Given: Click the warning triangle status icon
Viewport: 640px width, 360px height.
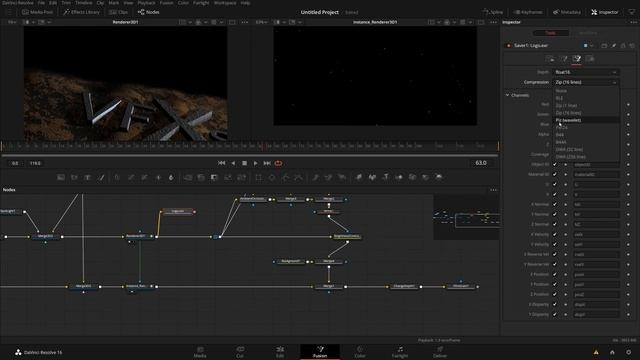Looking at the screenshot, I should tap(596, 352).
